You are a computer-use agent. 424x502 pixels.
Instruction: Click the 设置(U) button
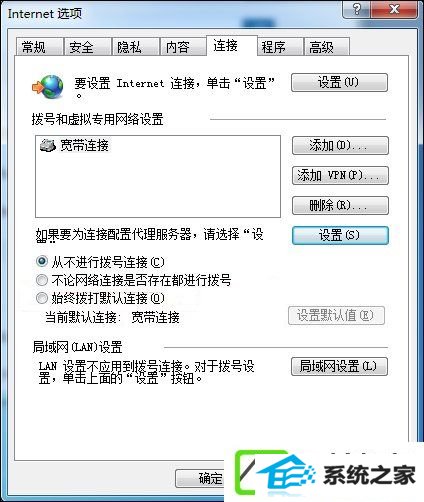[339, 82]
